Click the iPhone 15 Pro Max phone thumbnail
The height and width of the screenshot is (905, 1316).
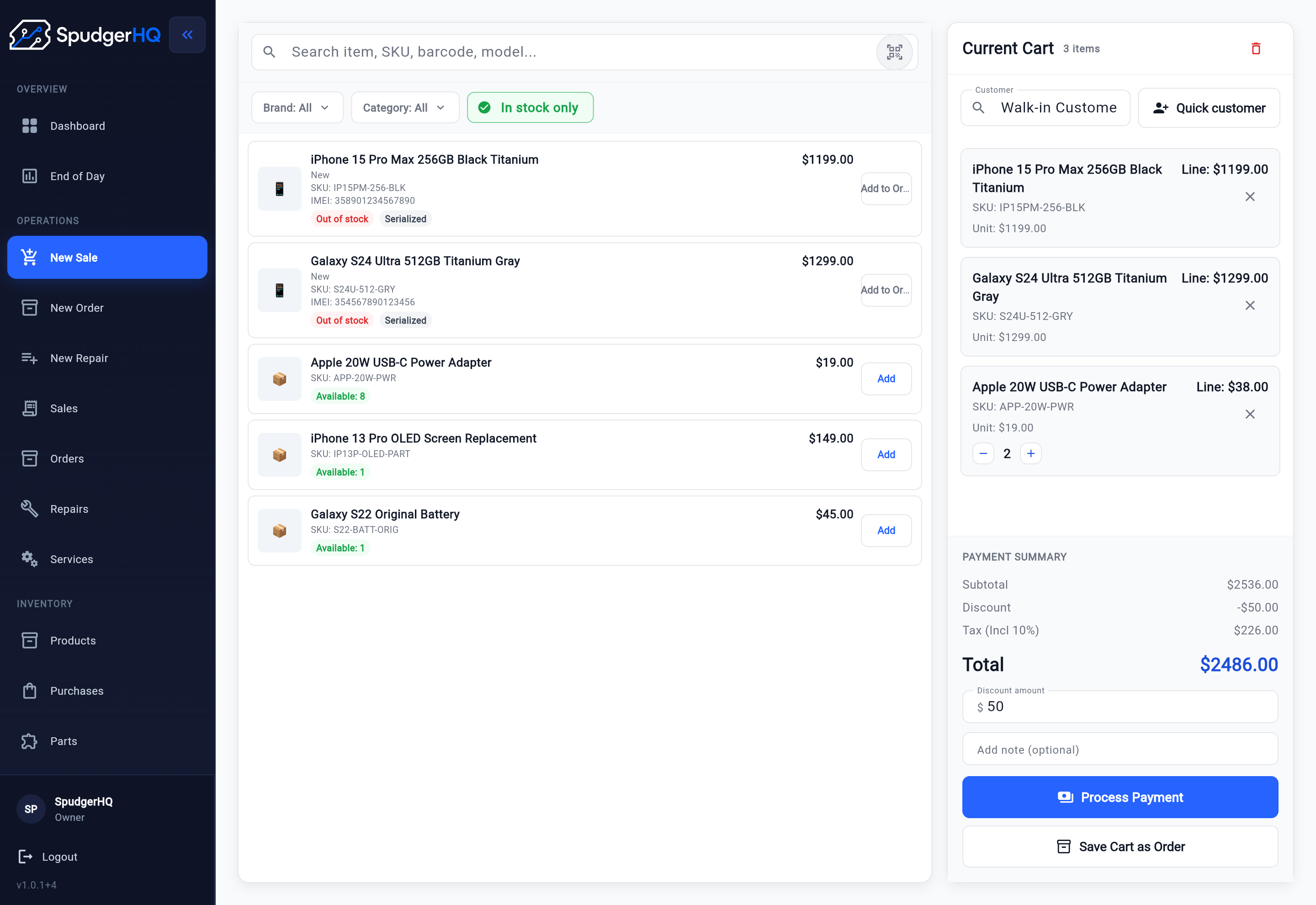click(279, 189)
